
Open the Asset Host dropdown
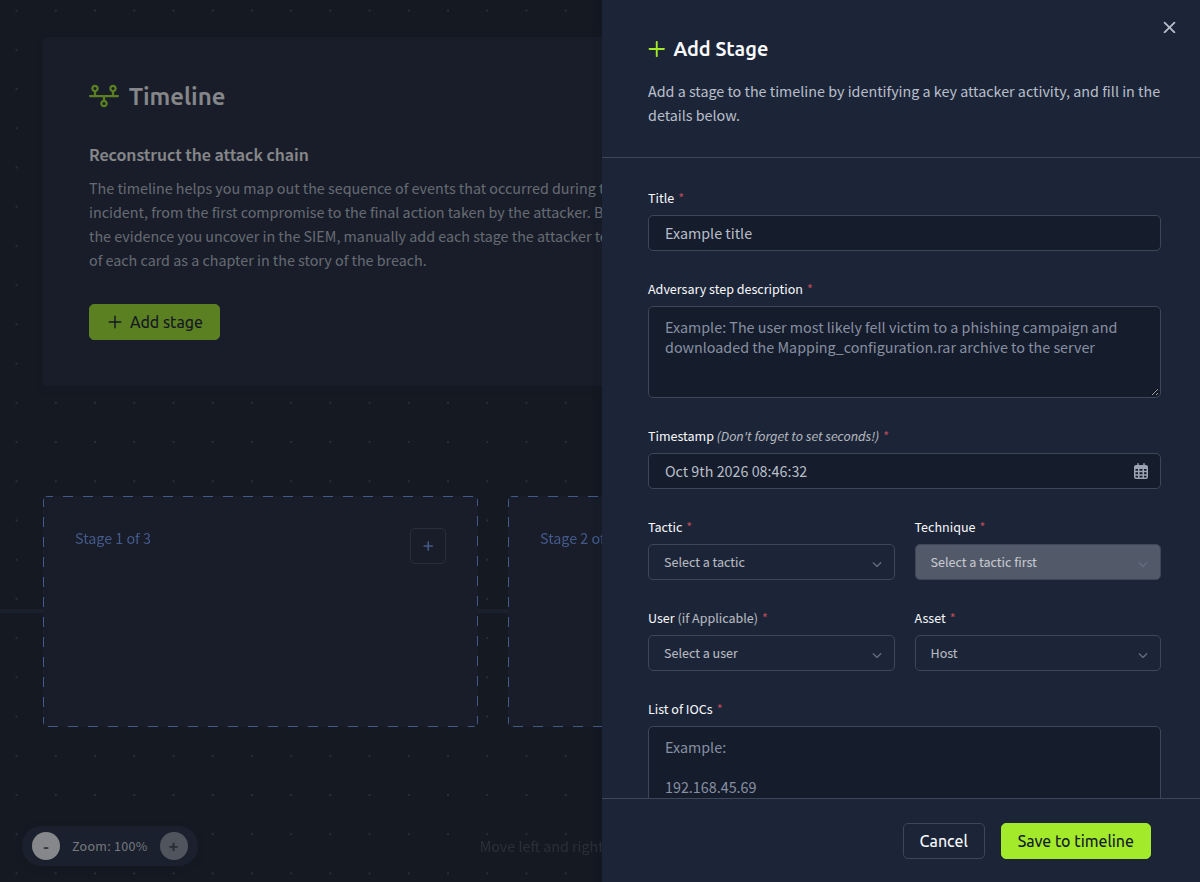pos(1037,653)
